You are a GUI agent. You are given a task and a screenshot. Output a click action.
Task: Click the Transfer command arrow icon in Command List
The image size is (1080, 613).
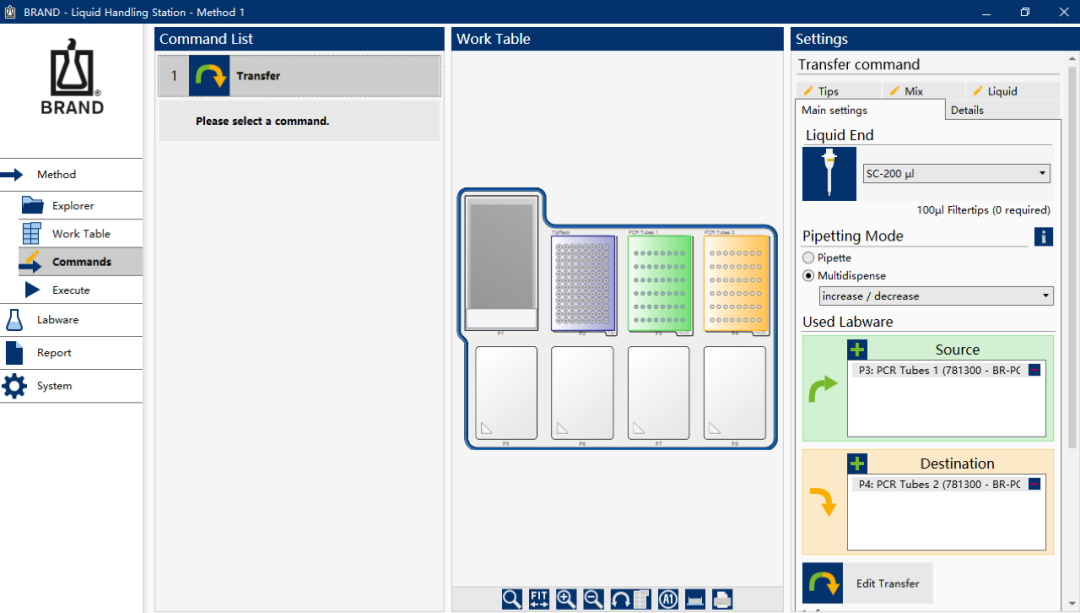[x=209, y=76]
